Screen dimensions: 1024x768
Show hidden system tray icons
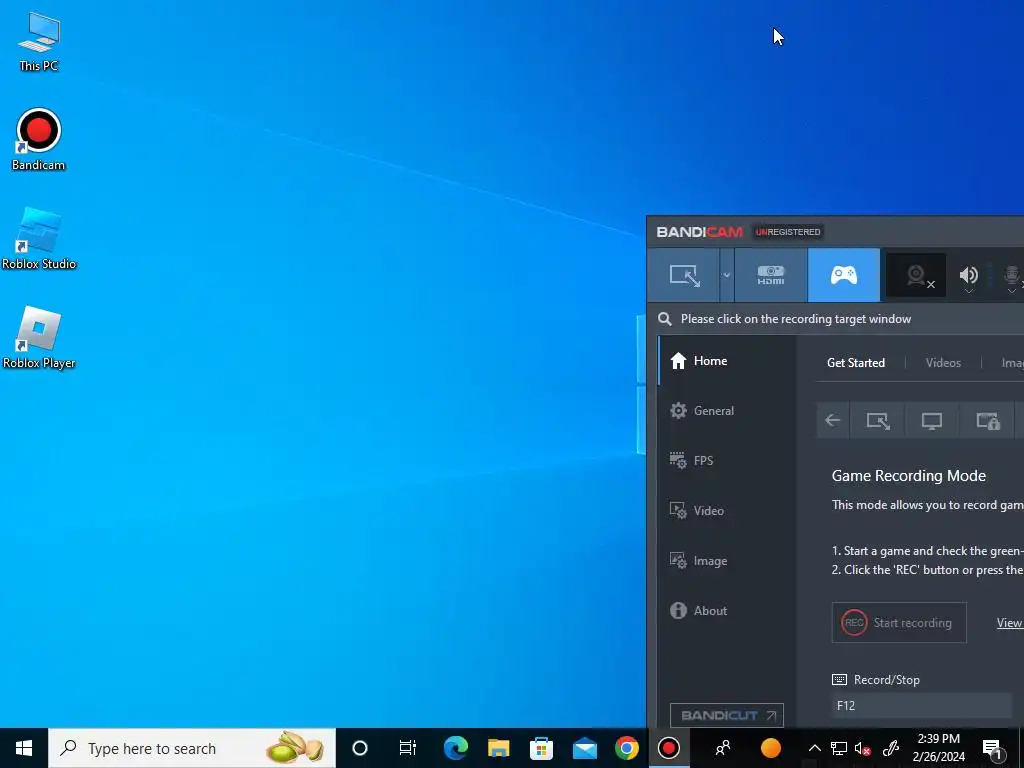click(x=814, y=748)
